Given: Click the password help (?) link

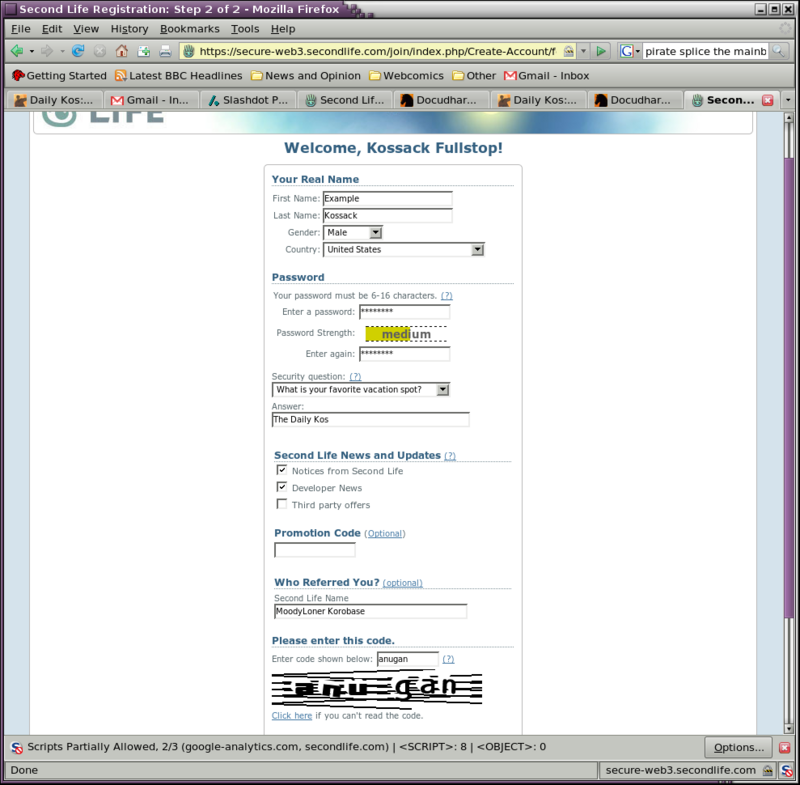Looking at the screenshot, I should pos(446,295).
